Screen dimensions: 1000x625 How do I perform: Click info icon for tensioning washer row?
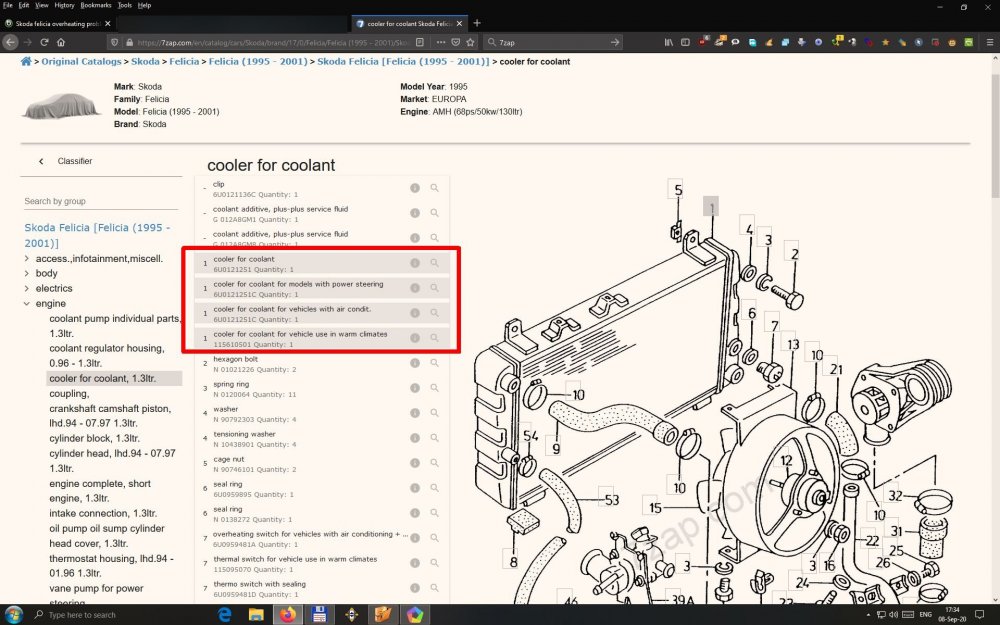coord(415,438)
